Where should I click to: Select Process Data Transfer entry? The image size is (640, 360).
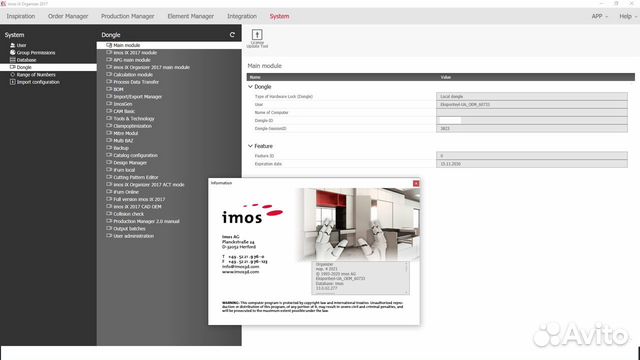coord(136,82)
